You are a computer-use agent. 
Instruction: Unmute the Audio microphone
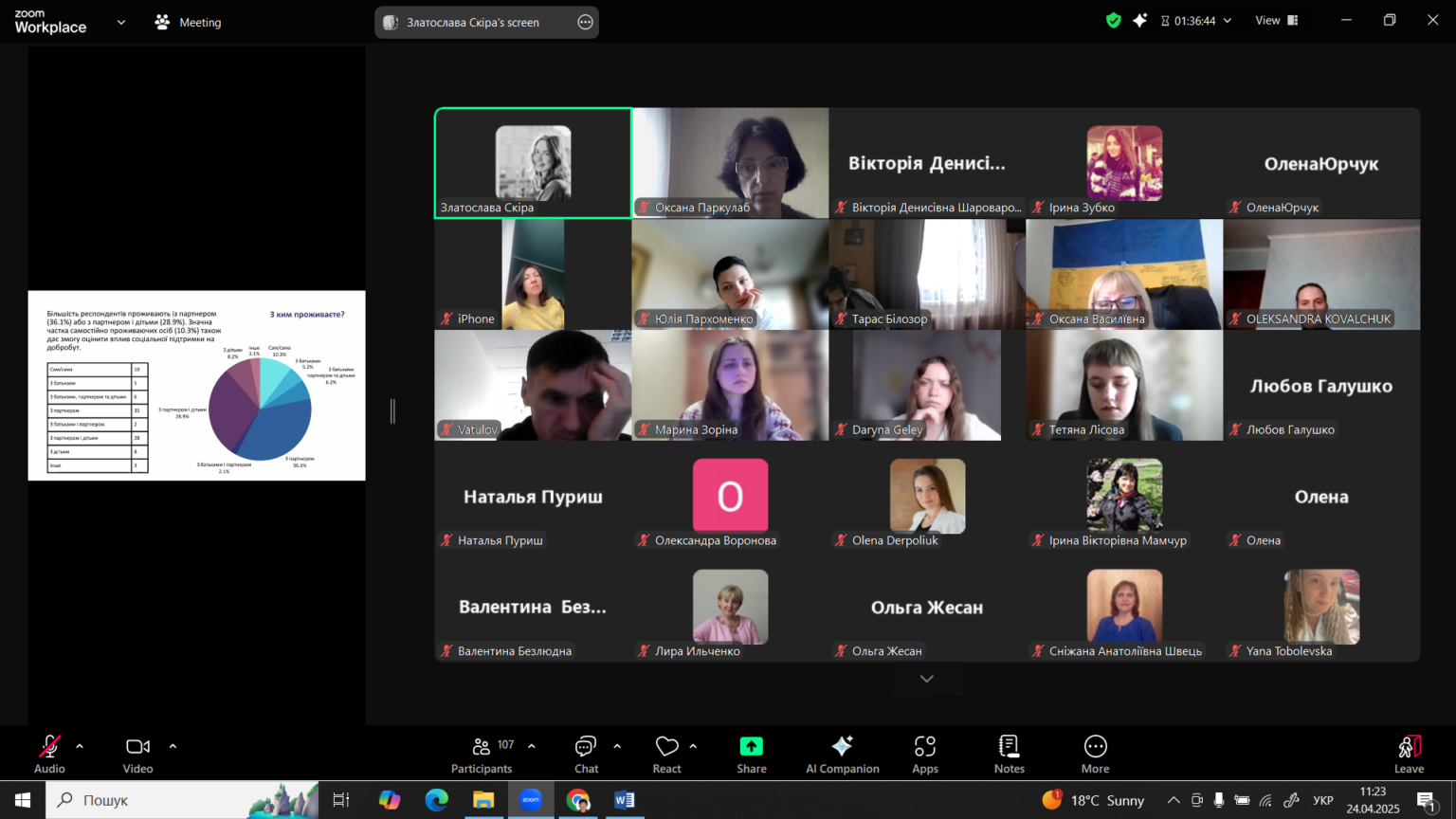[x=49, y=755]
